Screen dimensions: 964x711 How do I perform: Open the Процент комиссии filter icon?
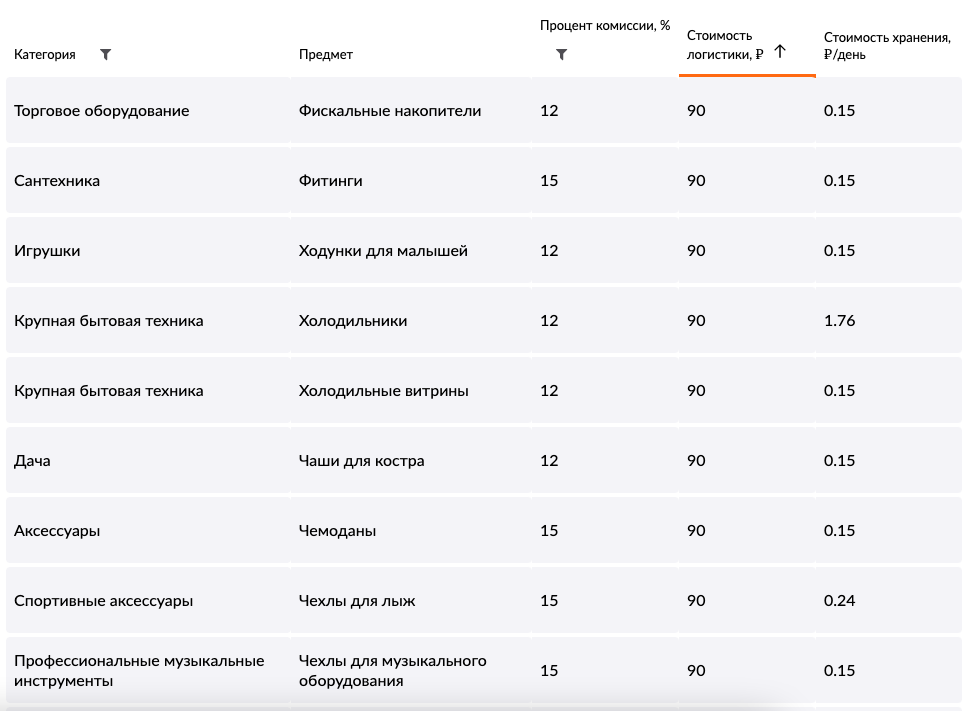(x=561, y=55)
